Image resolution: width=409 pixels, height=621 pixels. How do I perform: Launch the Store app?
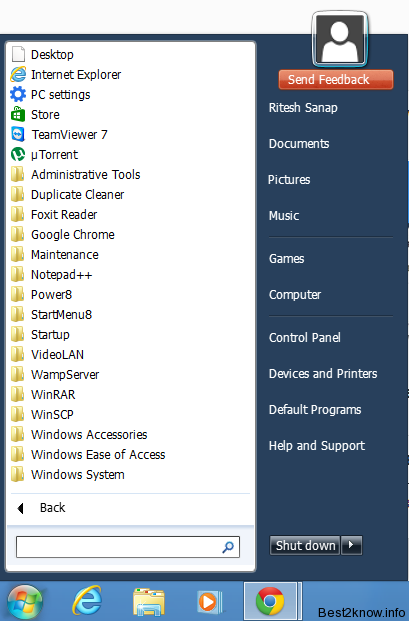35,114
